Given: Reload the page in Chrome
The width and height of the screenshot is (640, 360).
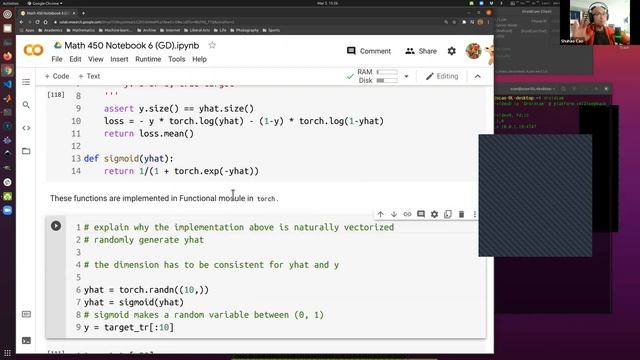Looking at the screenshot, I should click(38, 22).
